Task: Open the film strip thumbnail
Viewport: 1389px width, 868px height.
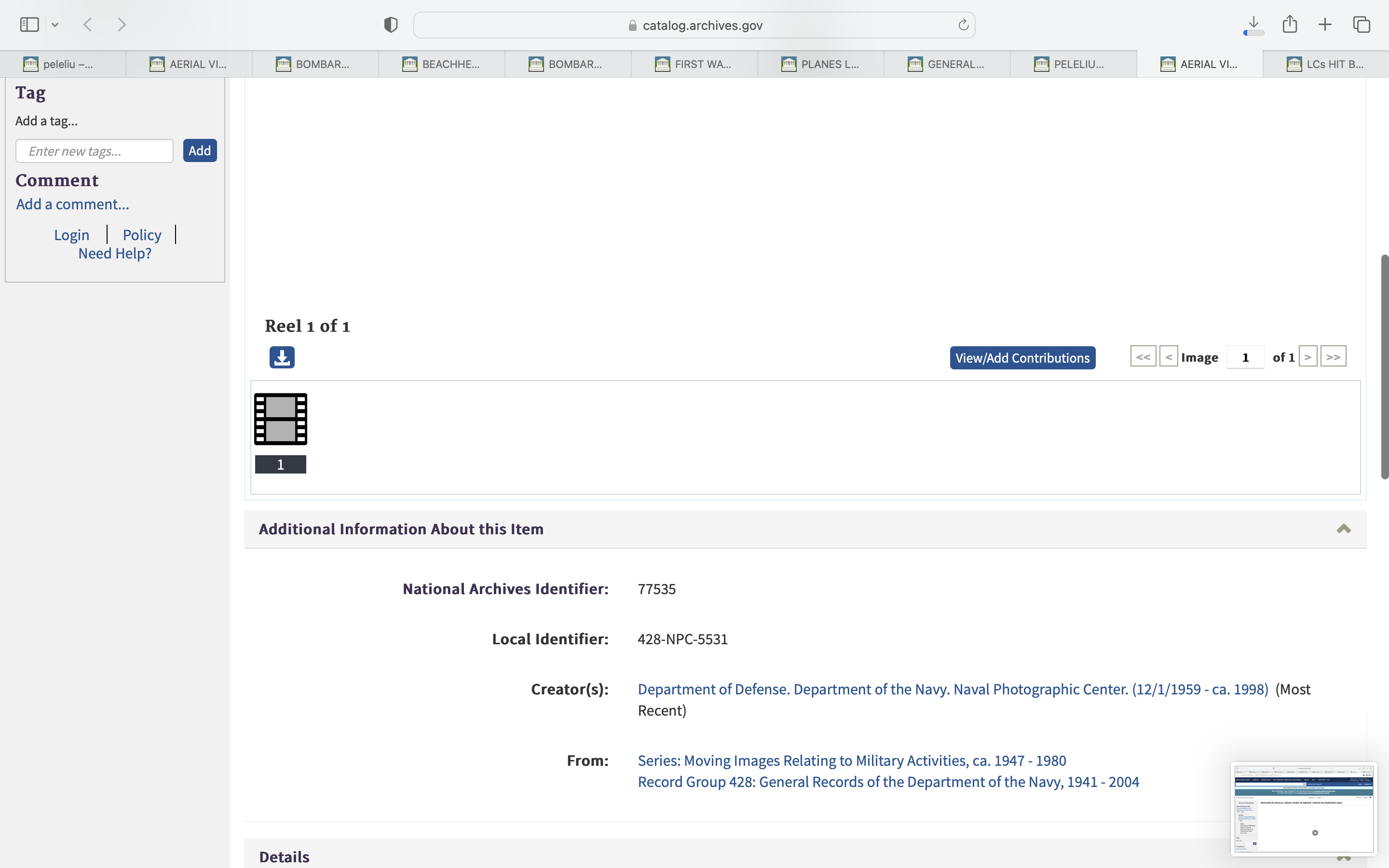Action: pos(281,419)
